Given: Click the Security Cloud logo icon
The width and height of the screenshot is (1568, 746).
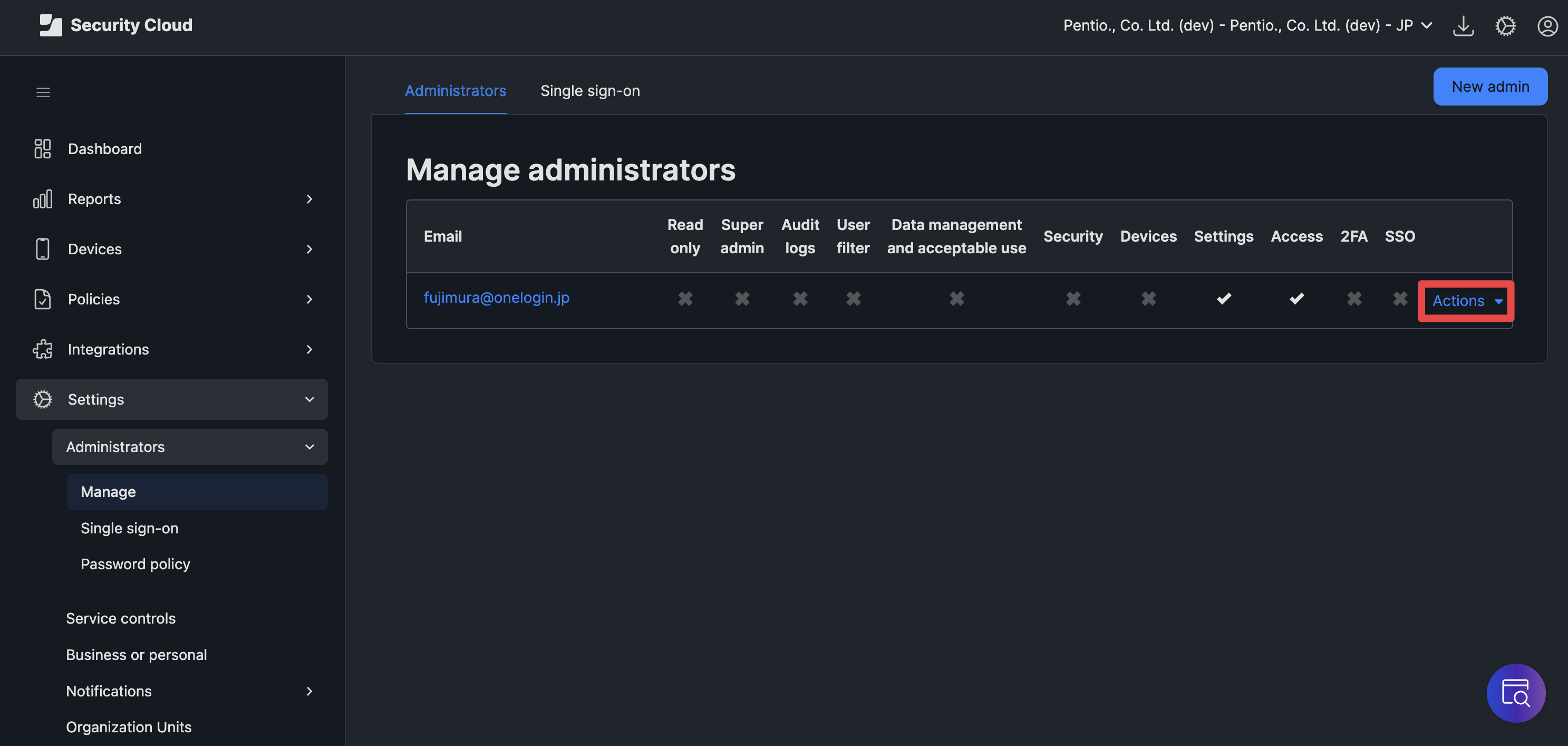Looking at the screenshot, I should [x=51, y=25].
